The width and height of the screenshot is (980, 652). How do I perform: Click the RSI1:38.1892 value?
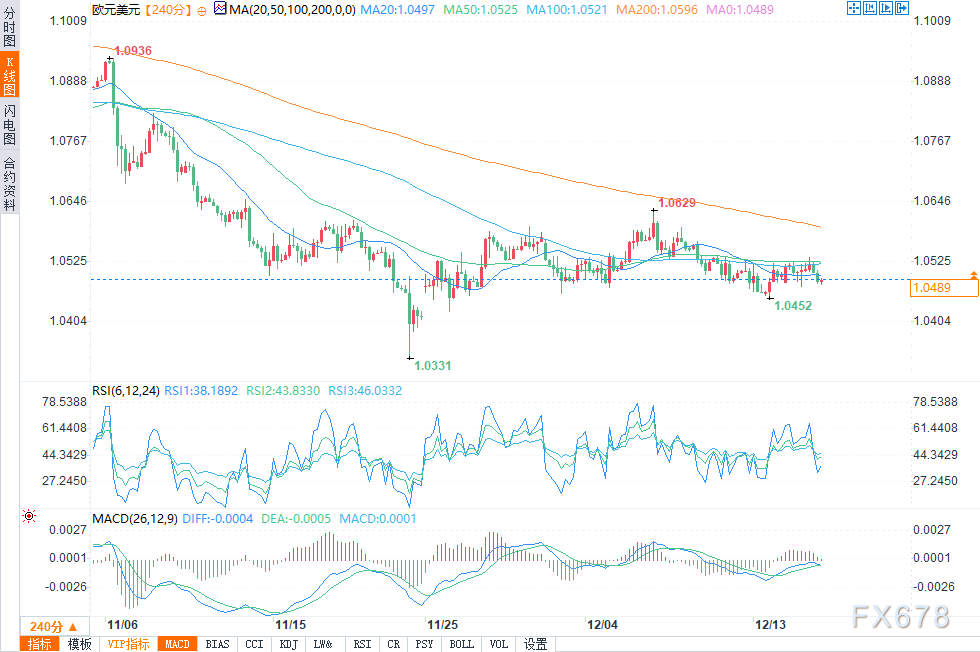[x=201, y=391]
